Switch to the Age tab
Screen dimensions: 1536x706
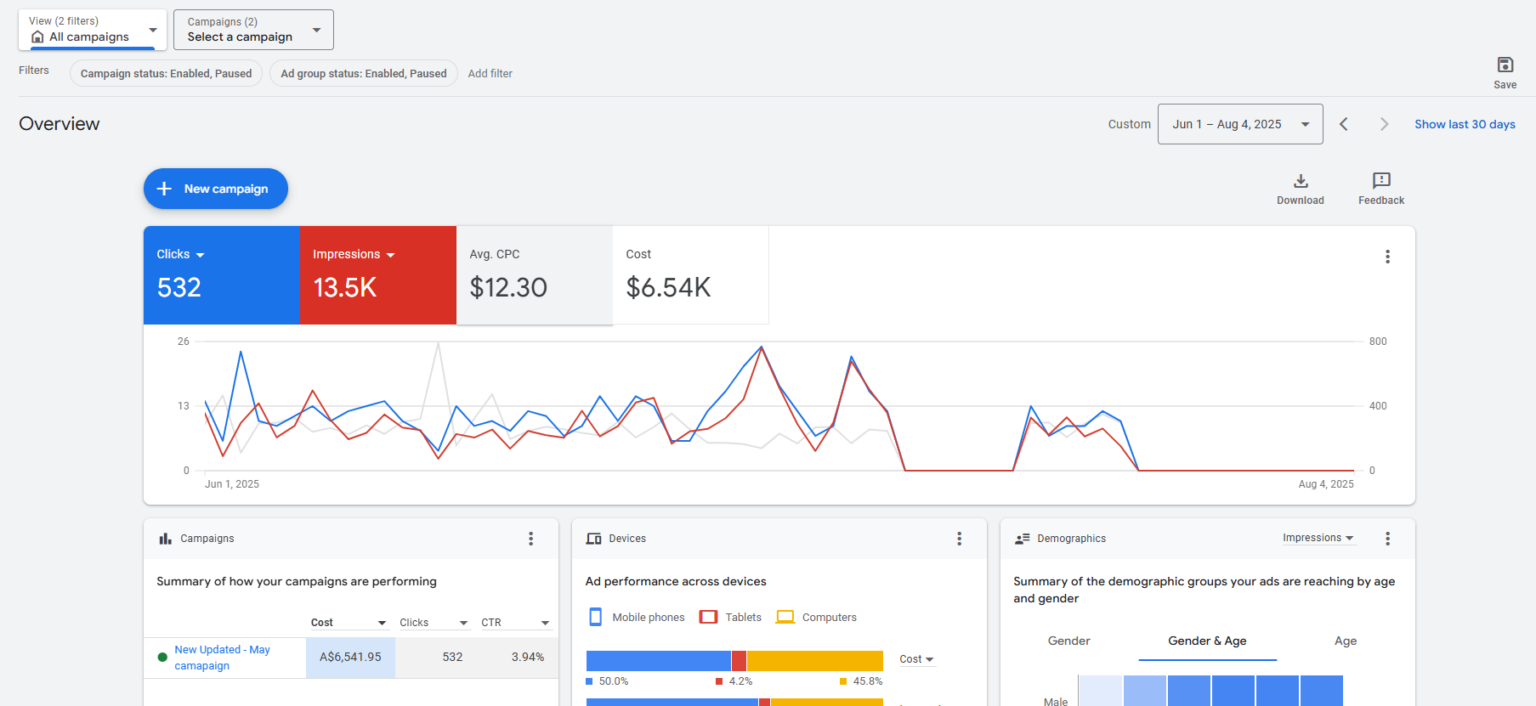(1345, 641)
